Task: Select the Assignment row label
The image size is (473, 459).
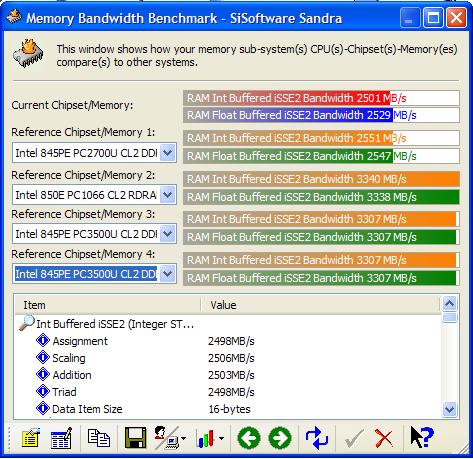Action: (x=80, y=341)
